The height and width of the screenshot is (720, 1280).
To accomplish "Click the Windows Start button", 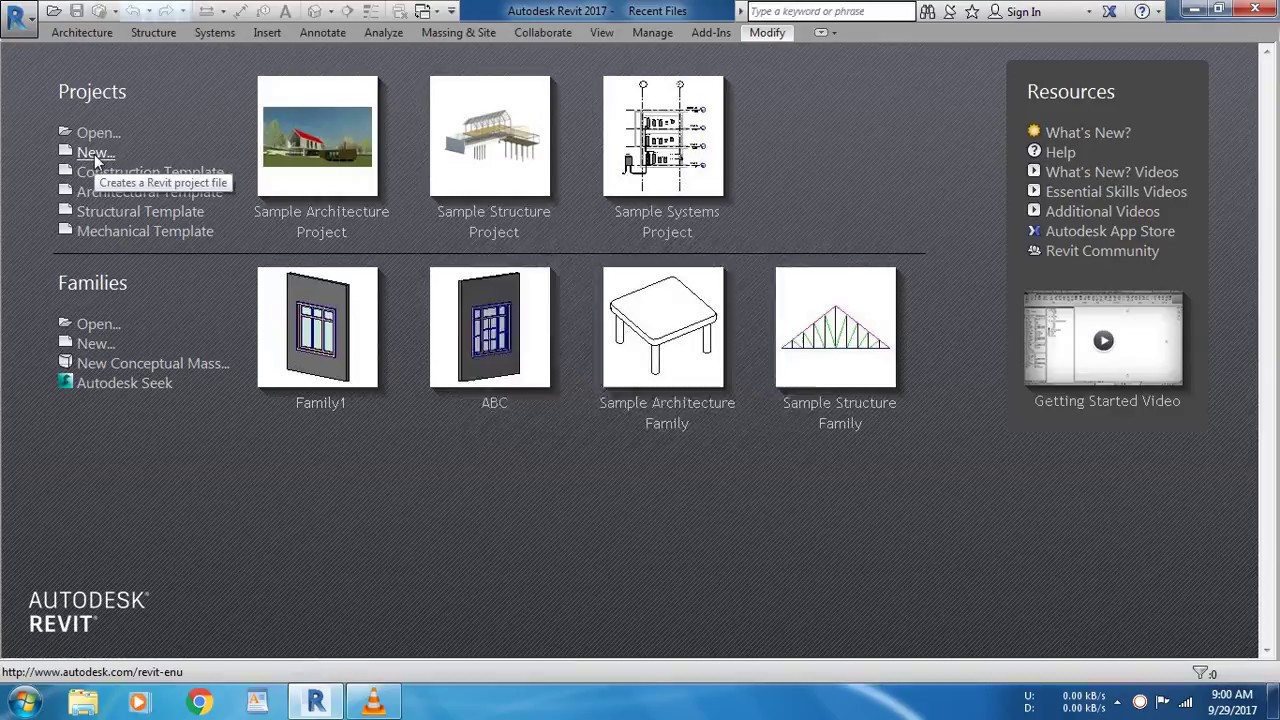I will point(24,702).
